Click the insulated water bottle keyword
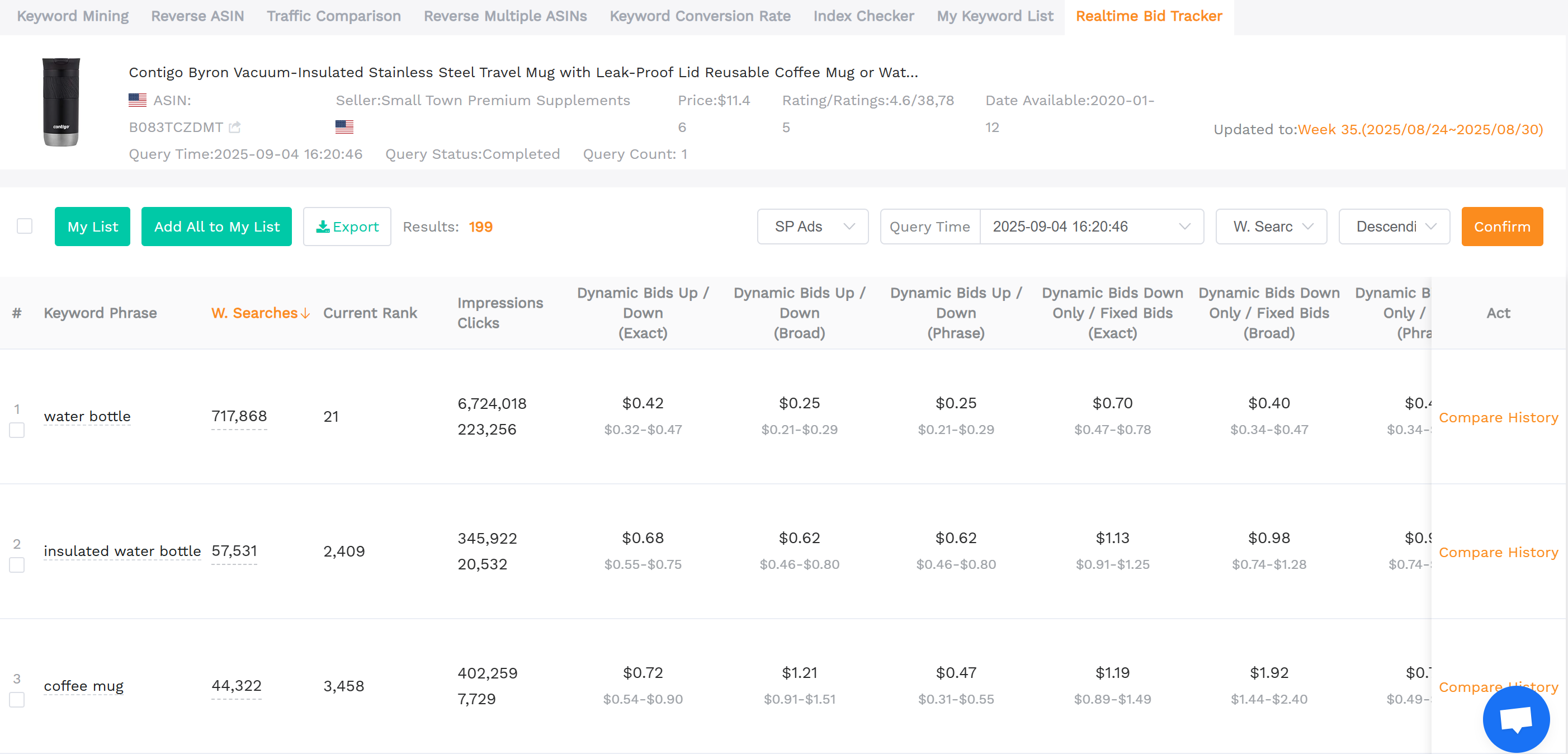Viewport: 1568px width, 754px height. pyautogui.click(x=122, y=550)
